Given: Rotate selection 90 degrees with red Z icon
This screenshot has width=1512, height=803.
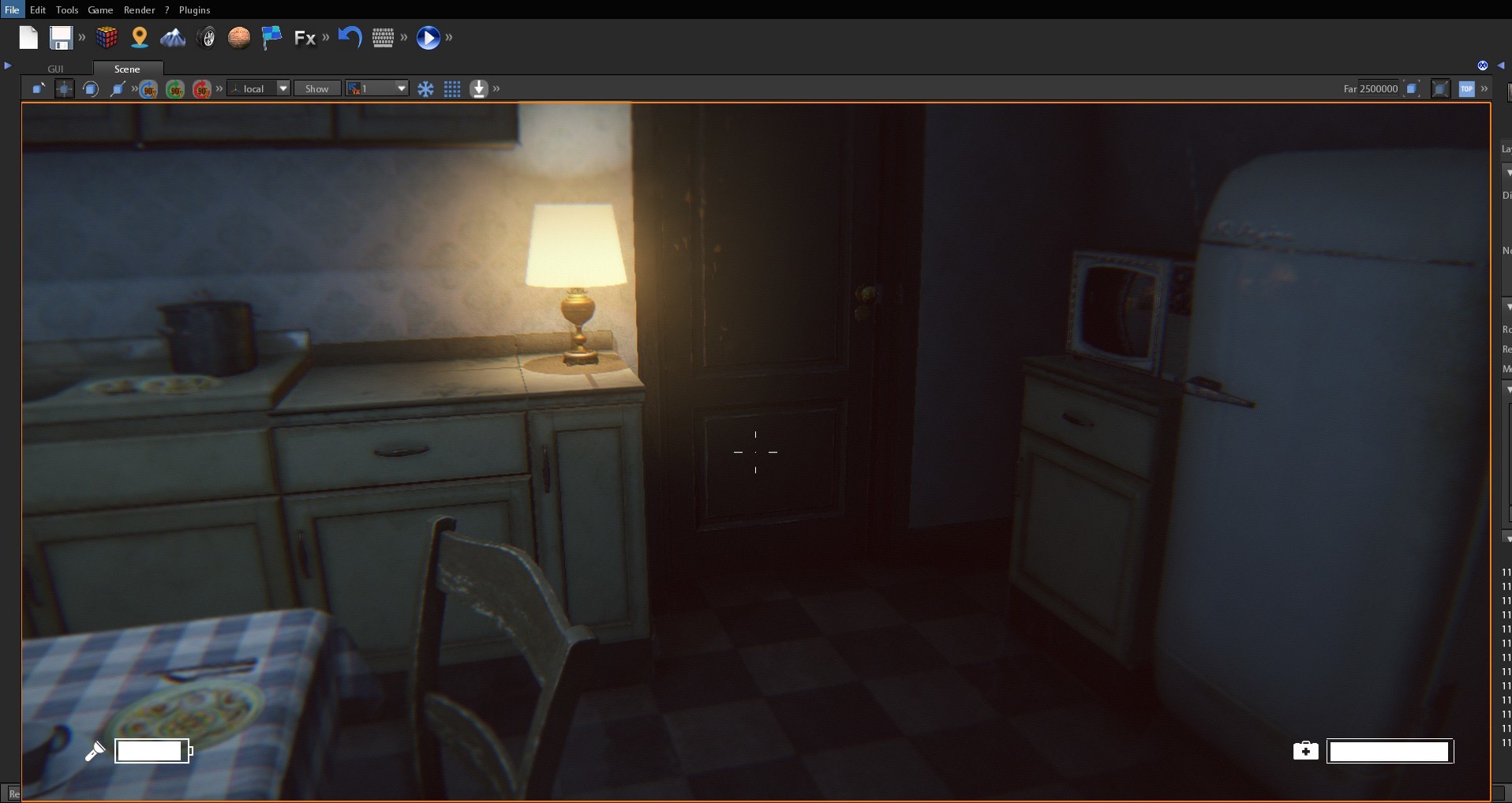Looking at the screenshot, I should [202, 88].
